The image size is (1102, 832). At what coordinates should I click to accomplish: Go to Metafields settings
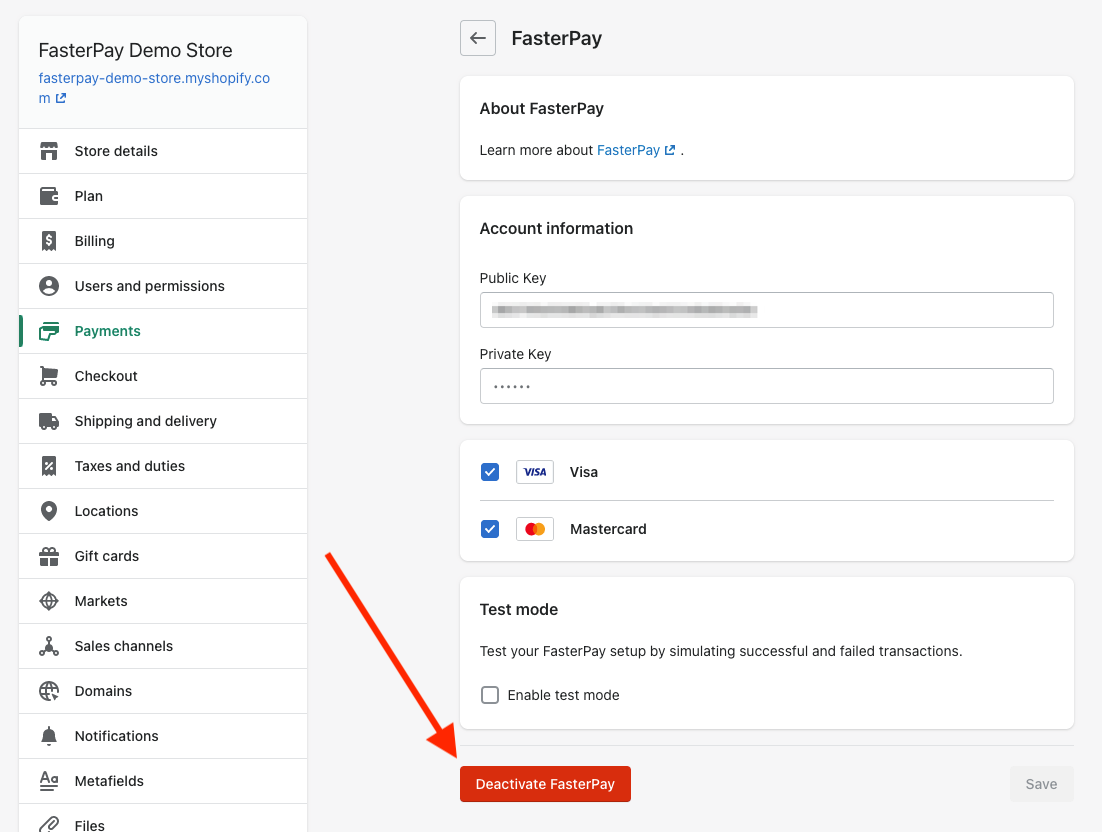[163, 781]
